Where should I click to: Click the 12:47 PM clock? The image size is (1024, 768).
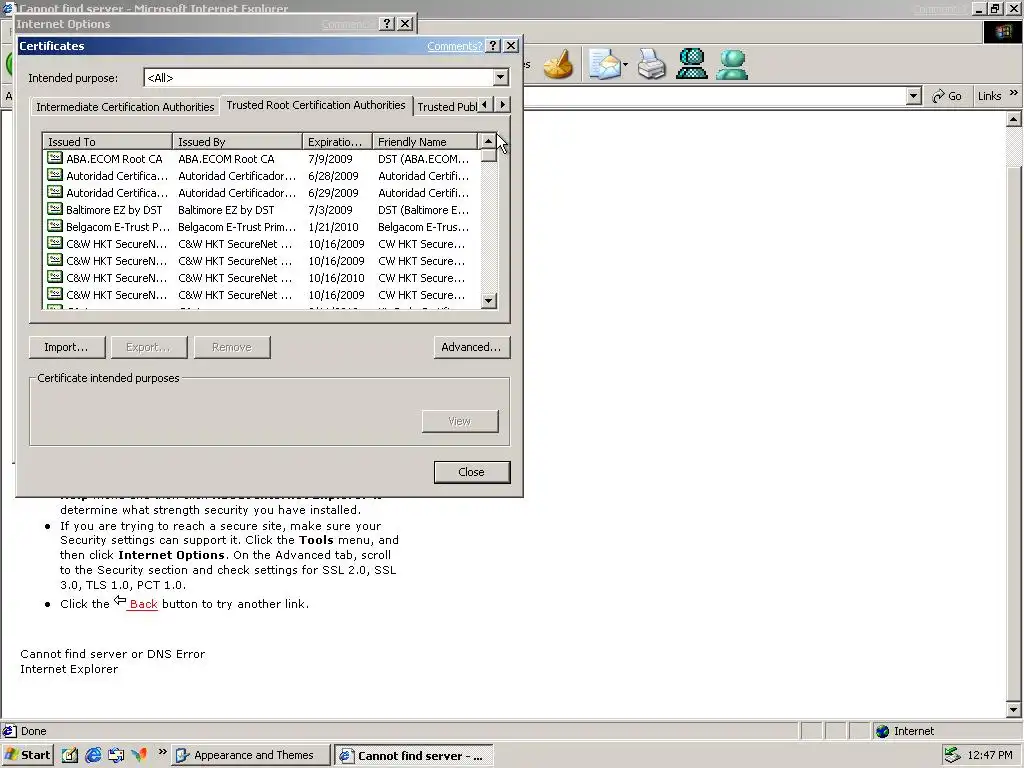click(x=990, y=755)
